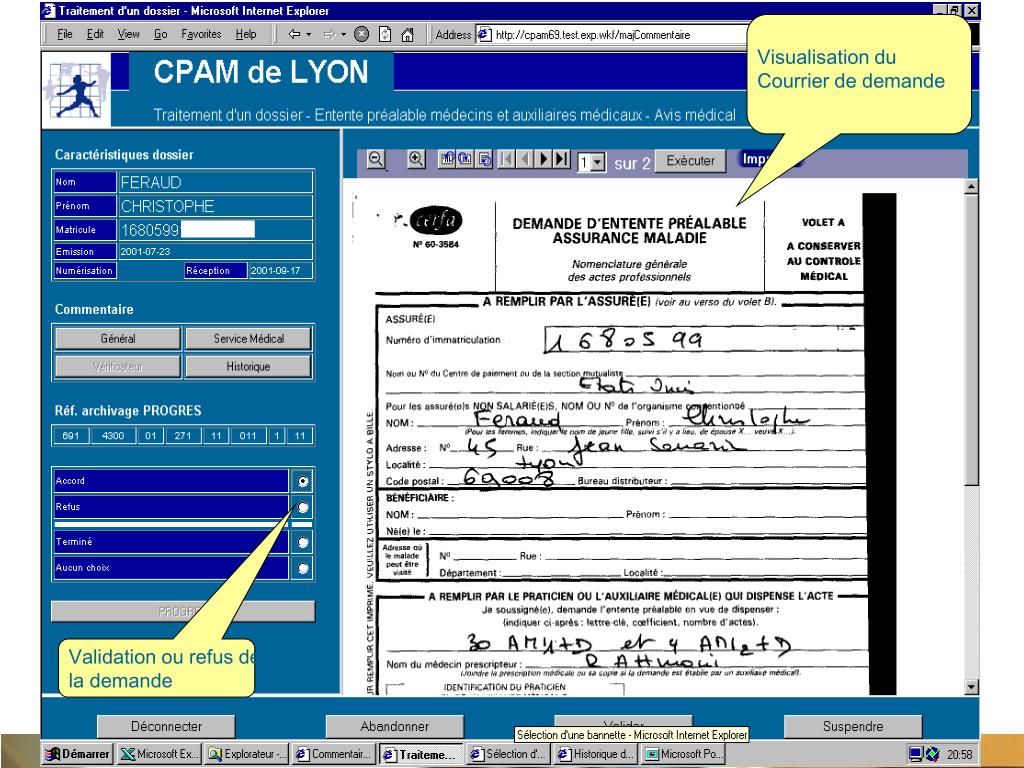Go to previous document page
This screenshot has height=768, width=1024.
(524, 159)
